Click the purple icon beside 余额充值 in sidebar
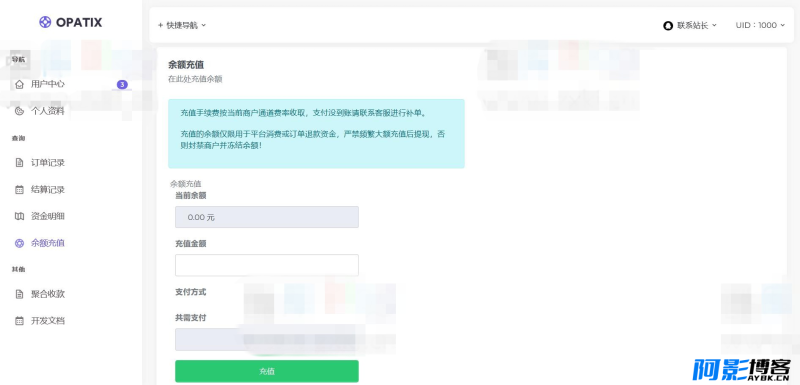This screenshot has width=800, height=385. pyautogui.click(x=19, y=243)
